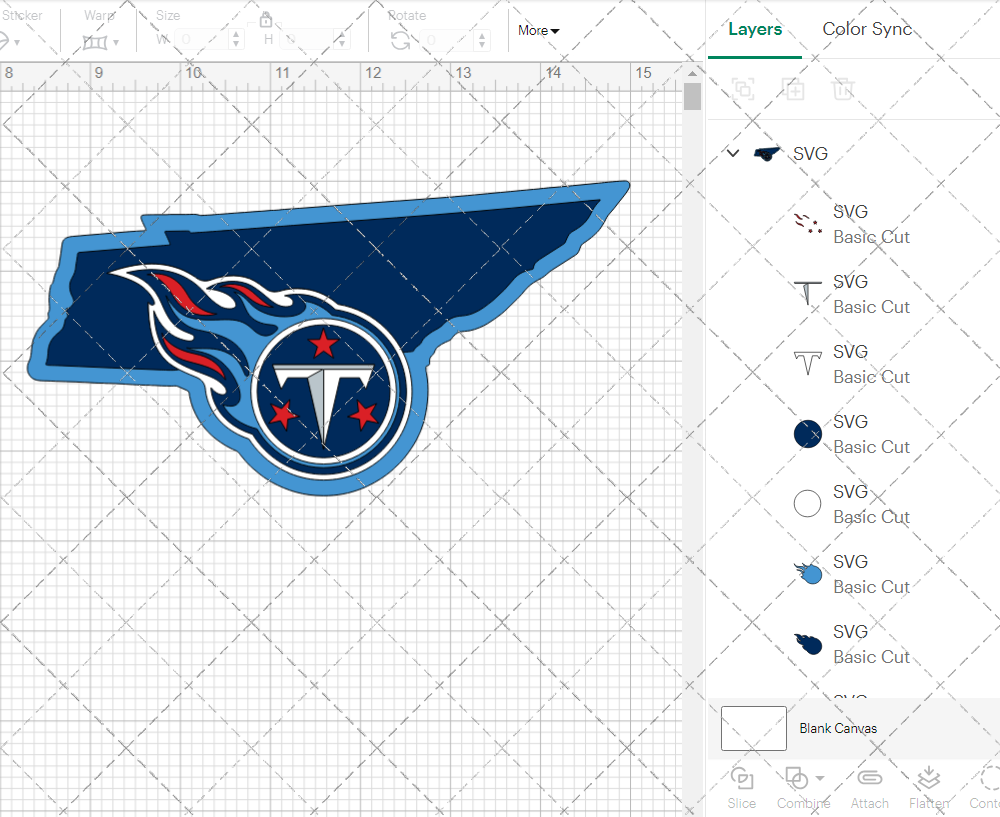Click the canvas scrollbar up arrow
This screenshot has height=817, width=1000.
click(x=692, y=73)
